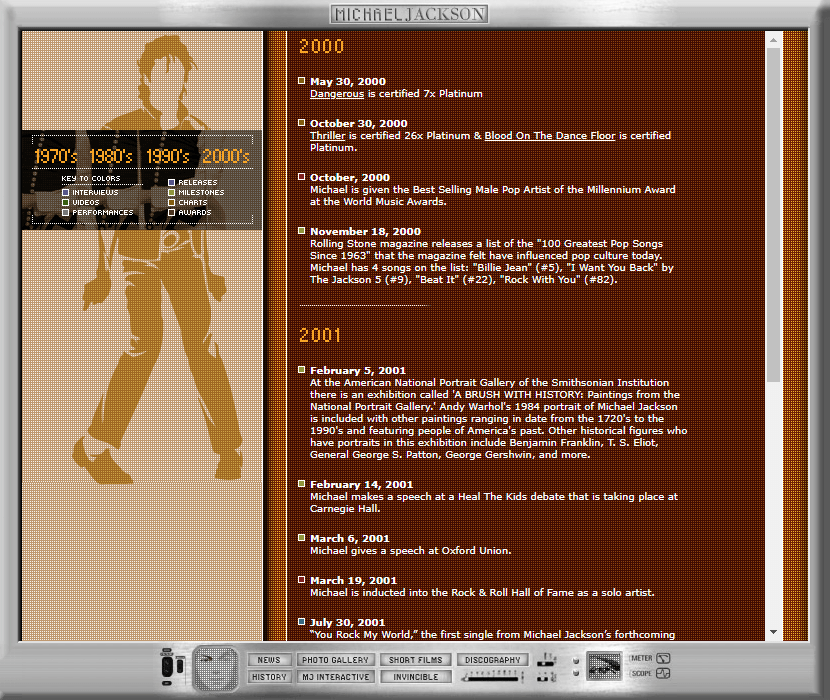This screenshot has height=700, width=830.
Task: Click the NEWS navigation button
Action: point(269,660)
